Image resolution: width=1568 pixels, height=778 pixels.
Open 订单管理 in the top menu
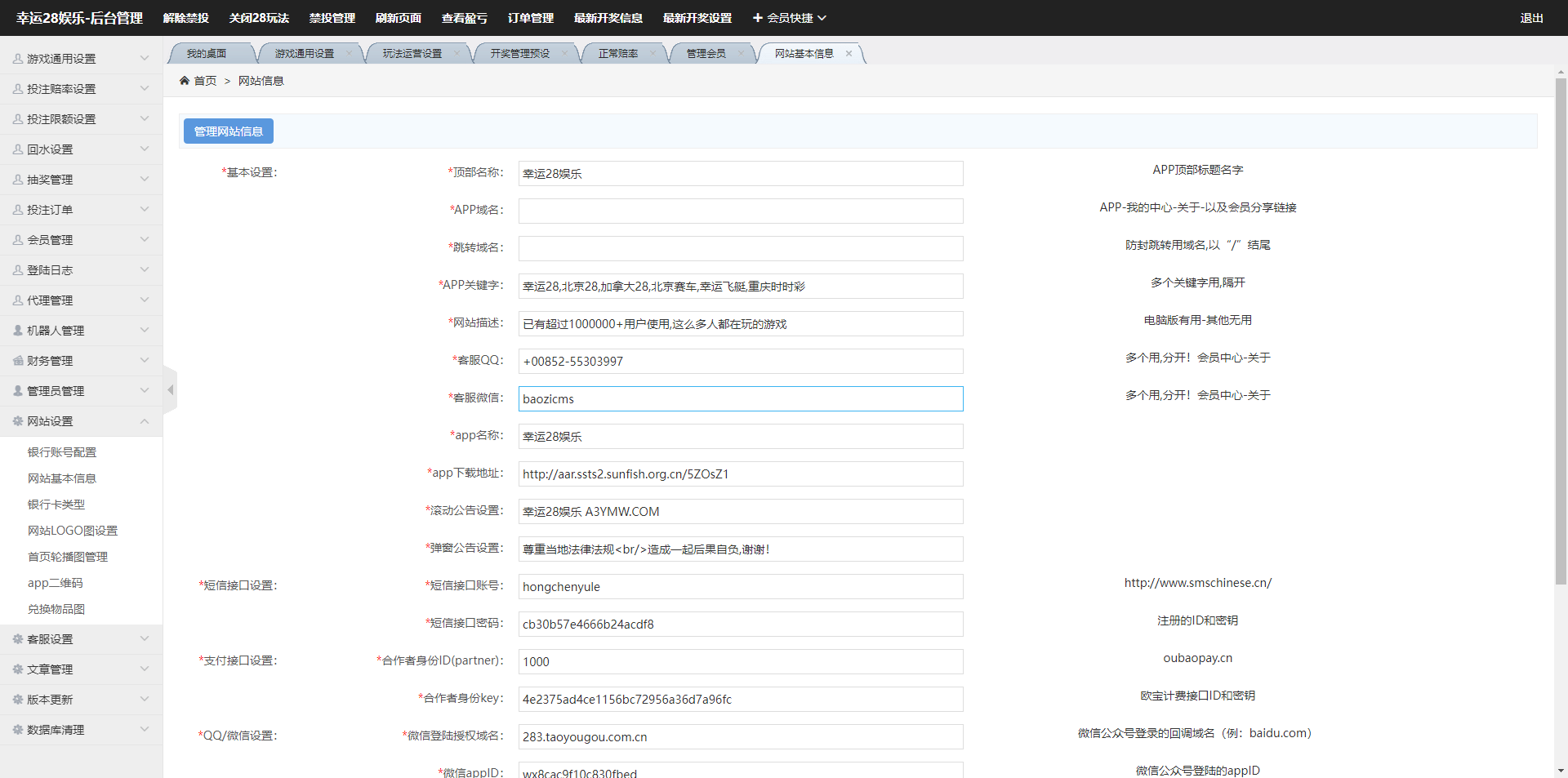(530, 18)
